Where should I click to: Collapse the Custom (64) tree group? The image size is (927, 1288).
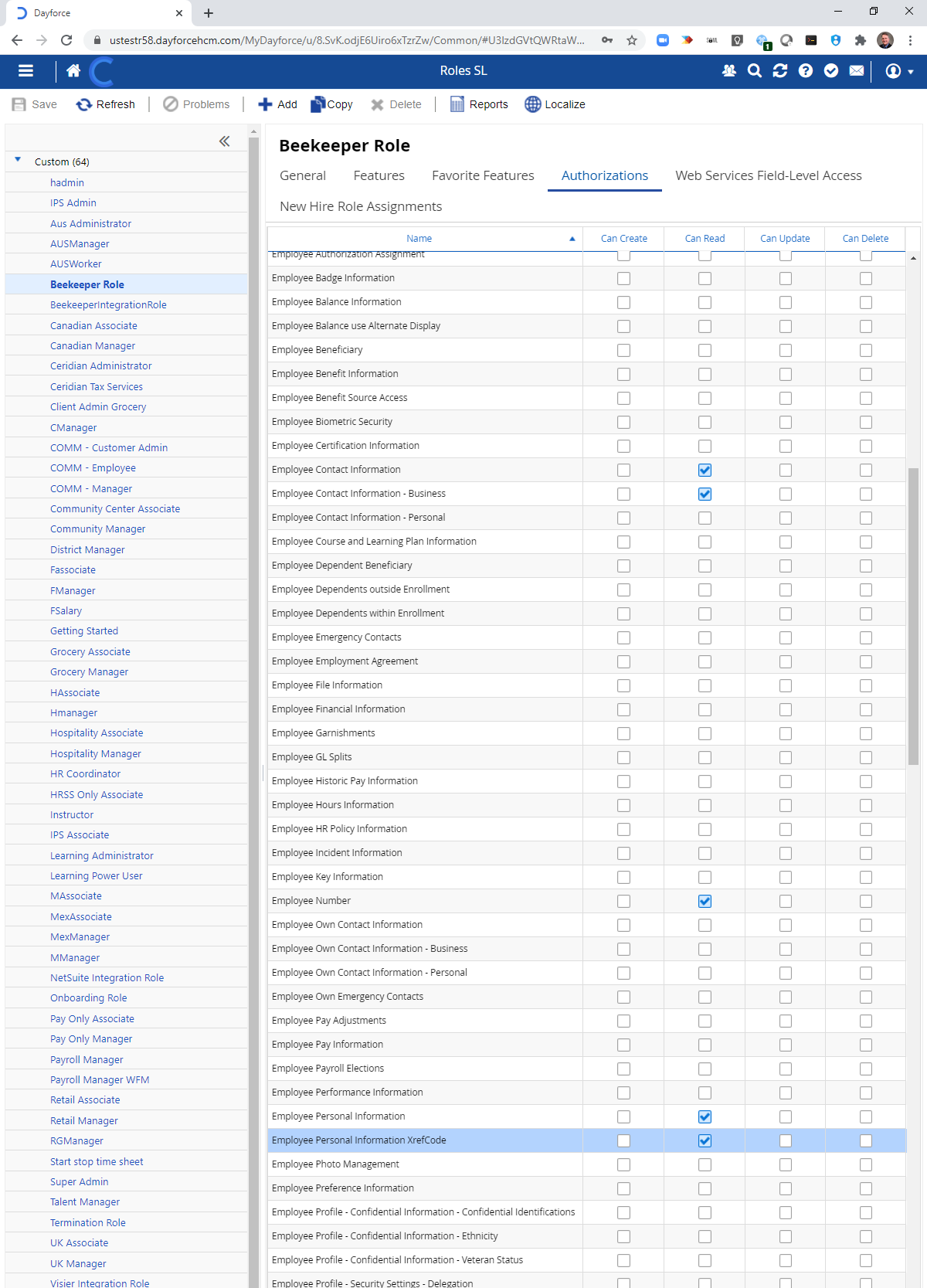(18, 160)
